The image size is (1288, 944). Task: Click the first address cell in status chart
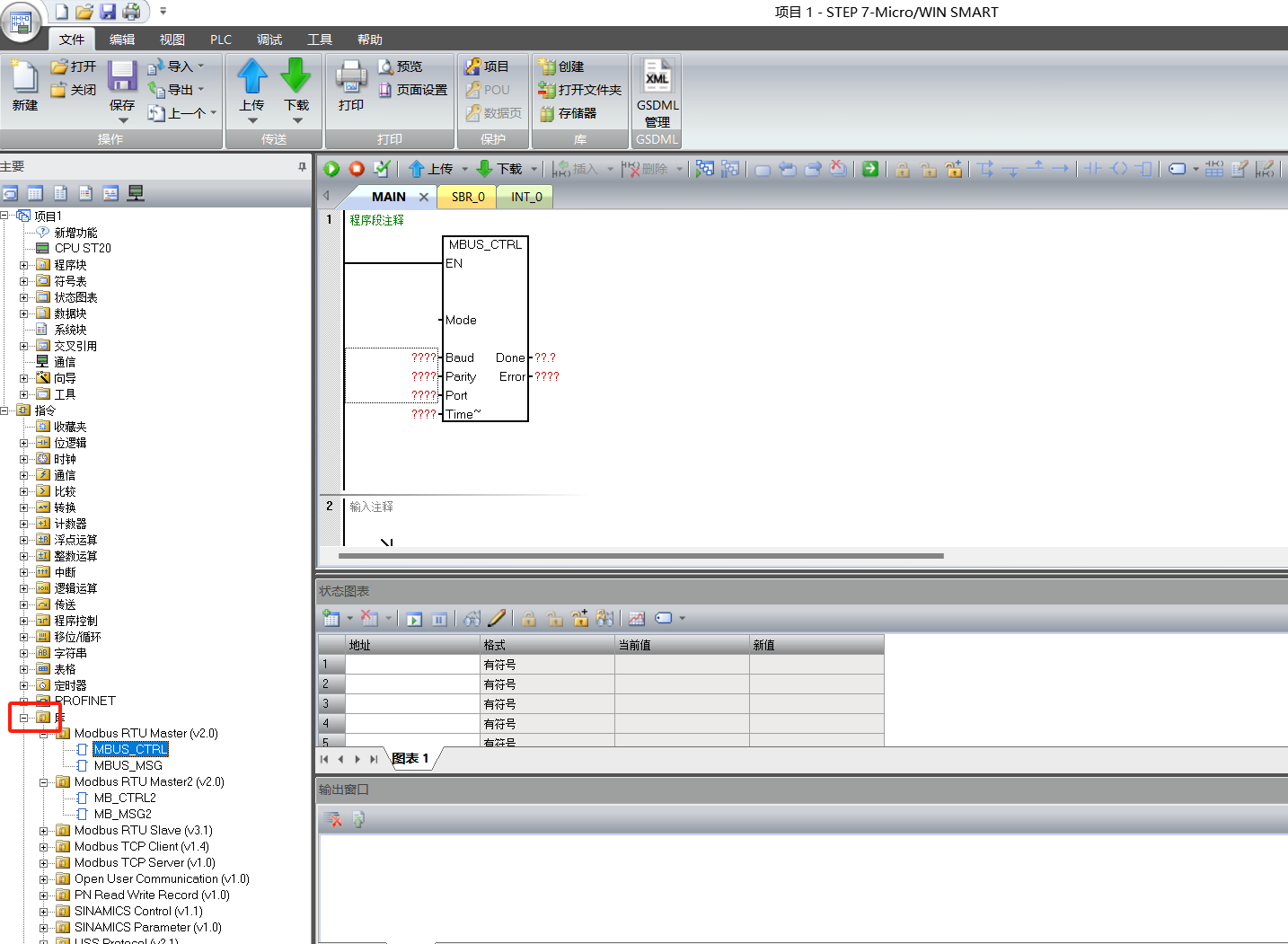[x=413, y=665]
